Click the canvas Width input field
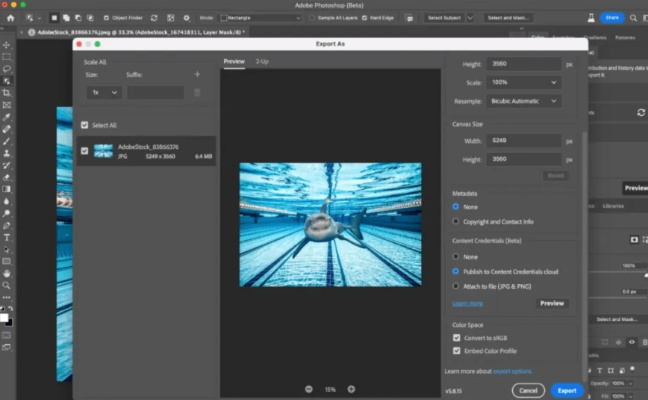The height and width of the screenshot is (400, 648). point(523,142)
